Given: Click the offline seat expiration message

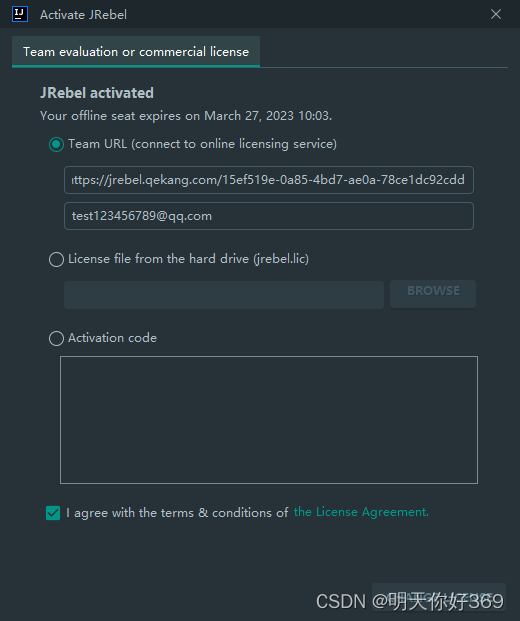Looking at the screenshot, I should pos(186,116).
